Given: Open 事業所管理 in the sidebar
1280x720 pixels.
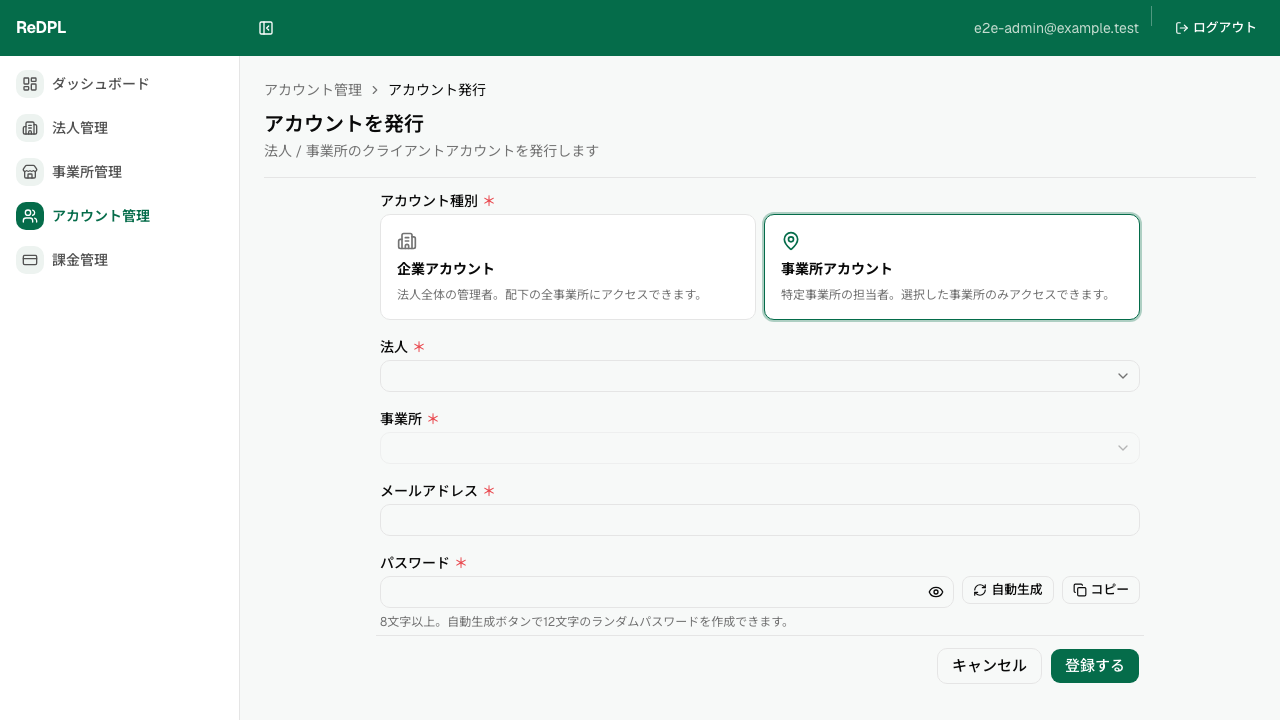Looking at the screenshot, I should click(x=87, y=172).
